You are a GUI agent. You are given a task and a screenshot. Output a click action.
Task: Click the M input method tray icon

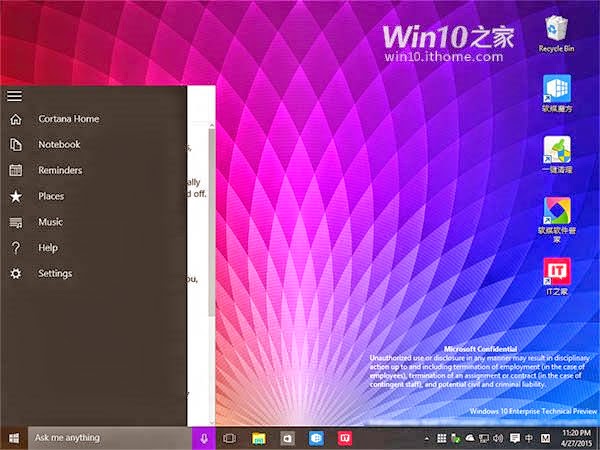(x=546, y=439)
